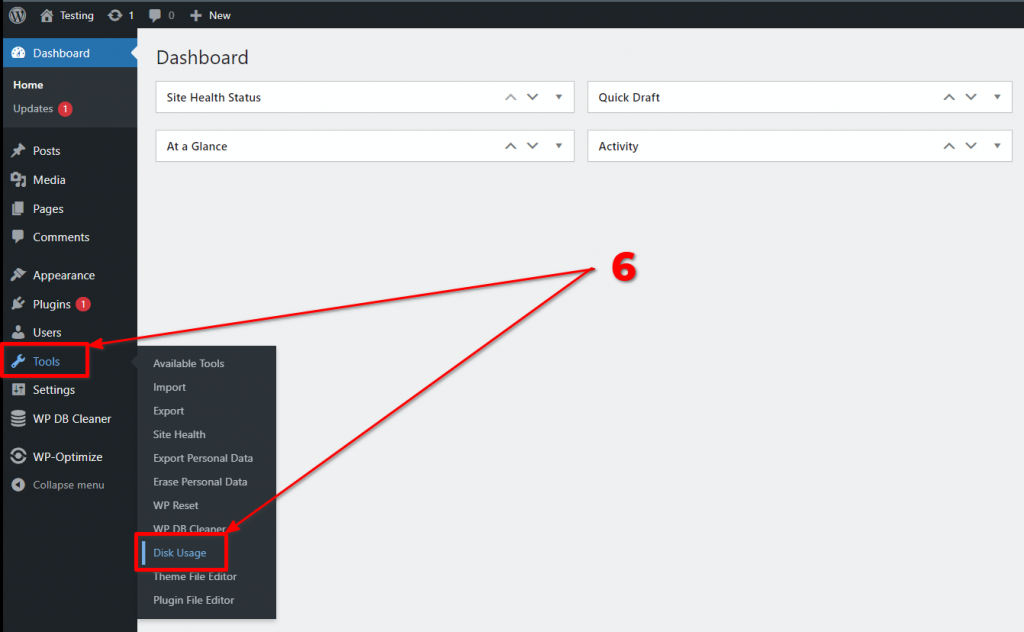Viewport: 1024px width, 632px height.
Task: Open the Import tools submenu item
Action: (x=169, y=387)
